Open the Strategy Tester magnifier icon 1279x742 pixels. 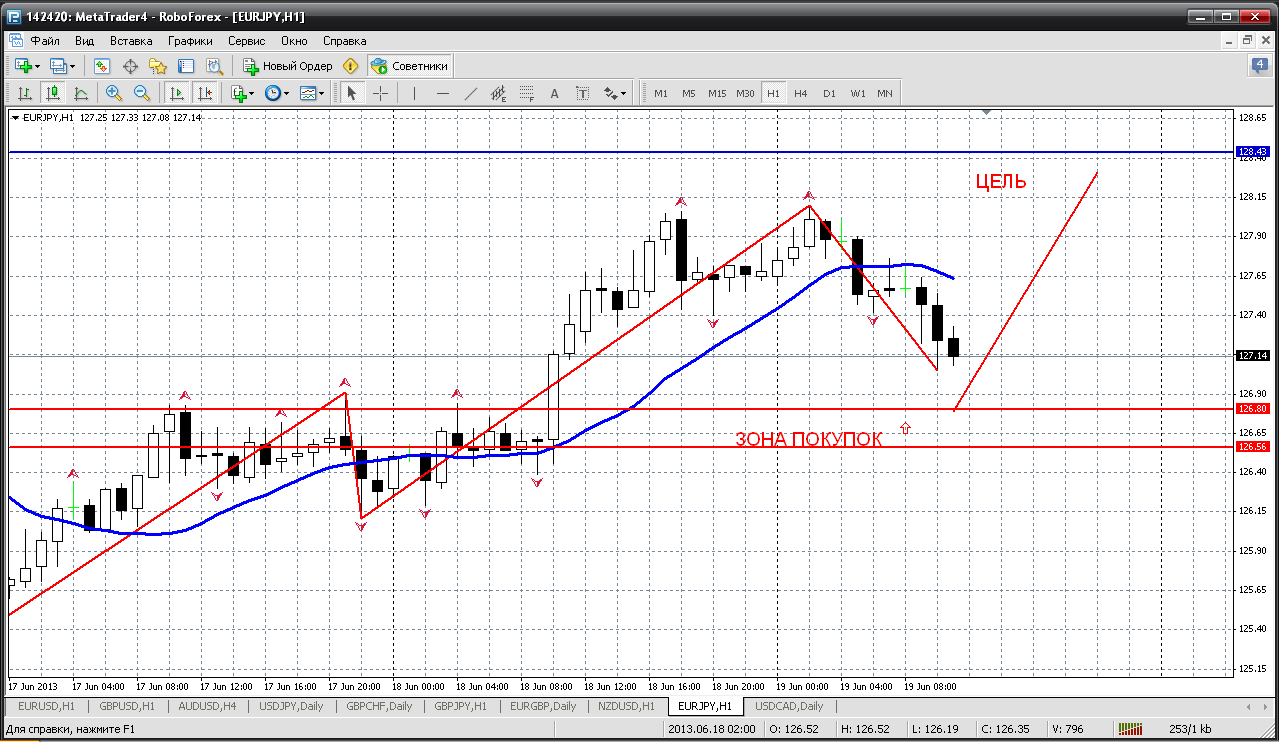click(x=214, y=66)
